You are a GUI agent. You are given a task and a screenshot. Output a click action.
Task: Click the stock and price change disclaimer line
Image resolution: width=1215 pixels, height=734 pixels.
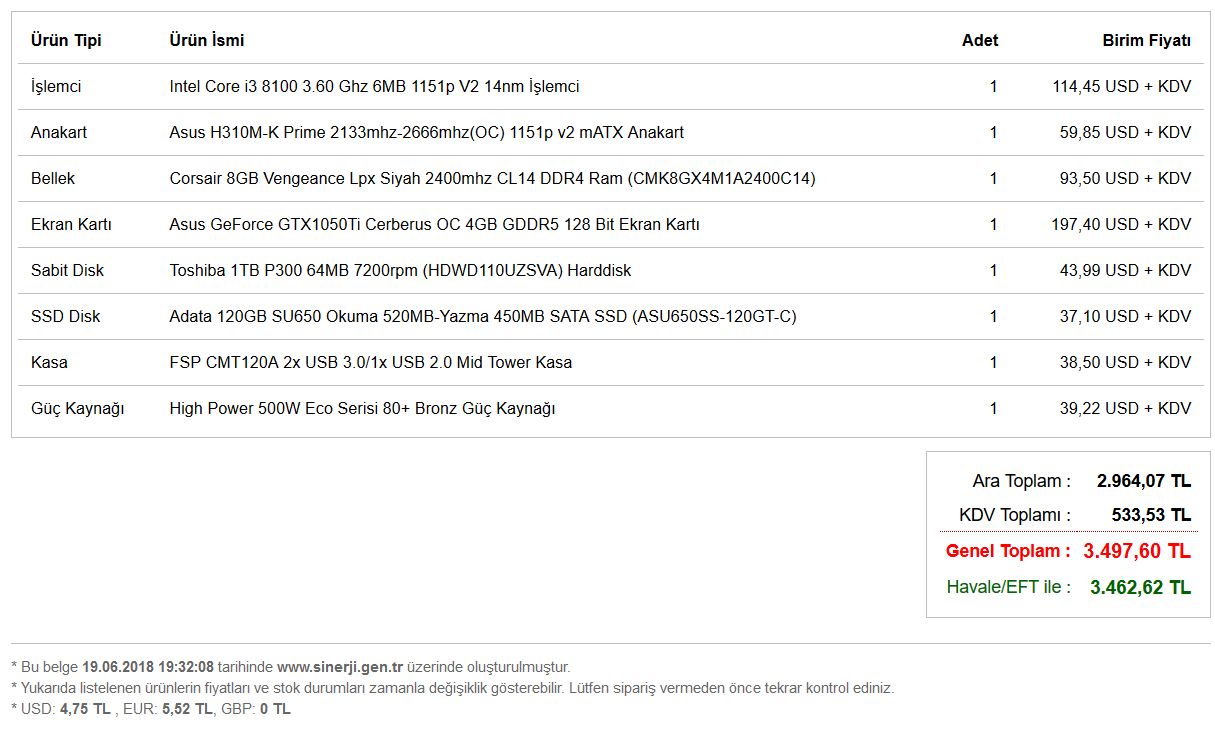point(452,688)
